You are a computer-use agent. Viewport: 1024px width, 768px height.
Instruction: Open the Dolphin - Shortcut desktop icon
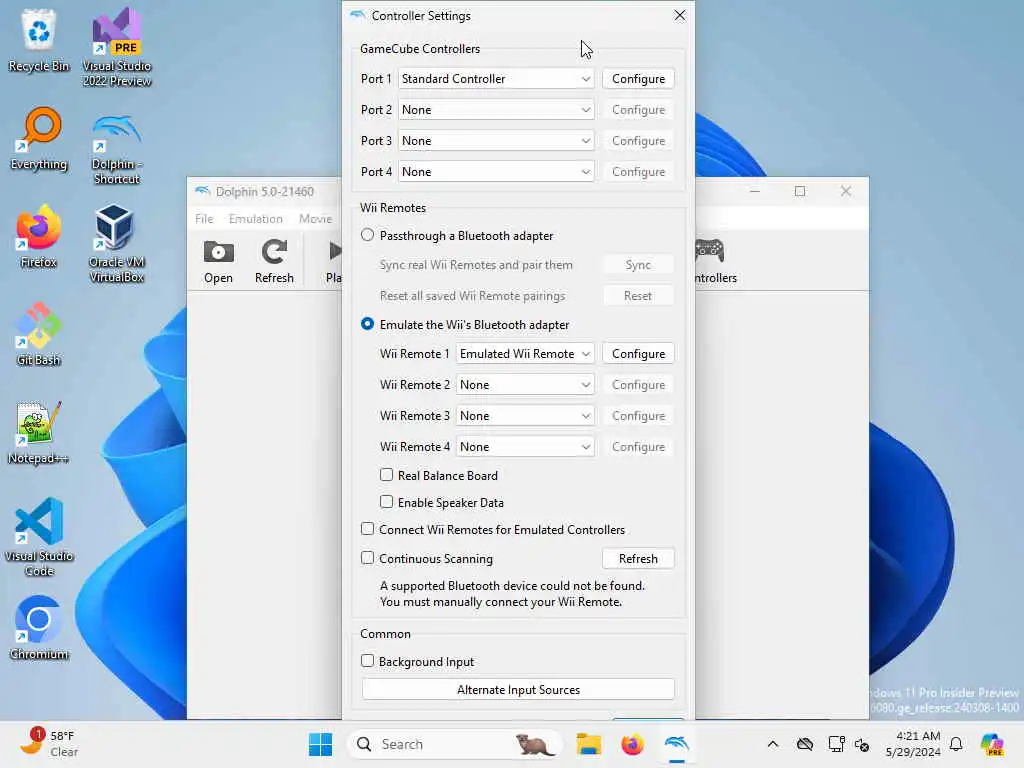click(x=117, y=149)
